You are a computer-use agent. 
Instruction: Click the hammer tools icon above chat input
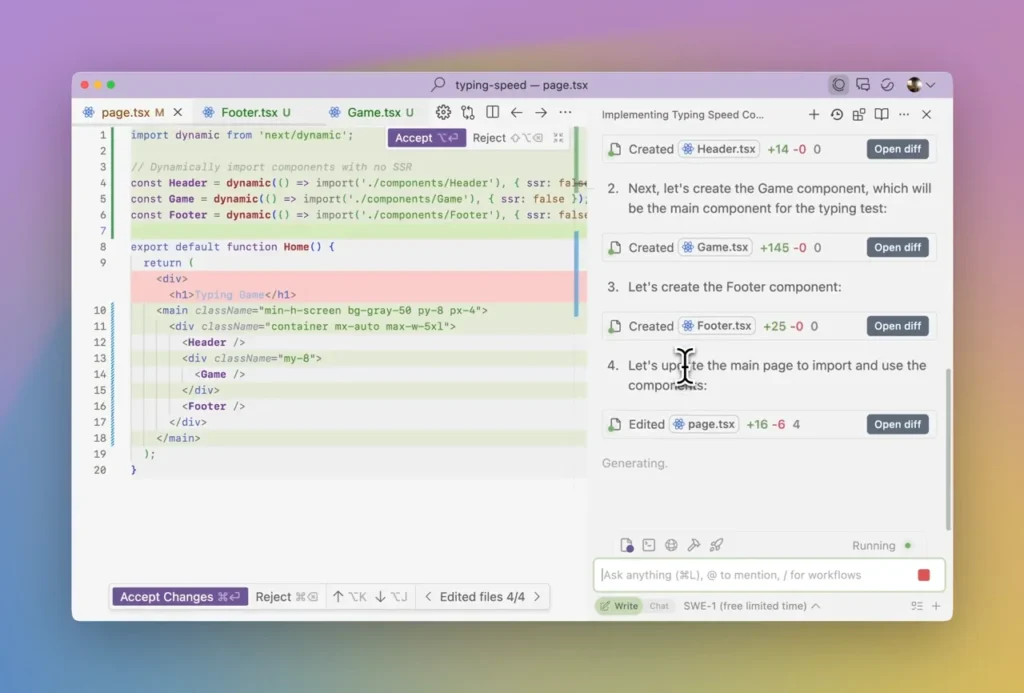click(694, 545)
